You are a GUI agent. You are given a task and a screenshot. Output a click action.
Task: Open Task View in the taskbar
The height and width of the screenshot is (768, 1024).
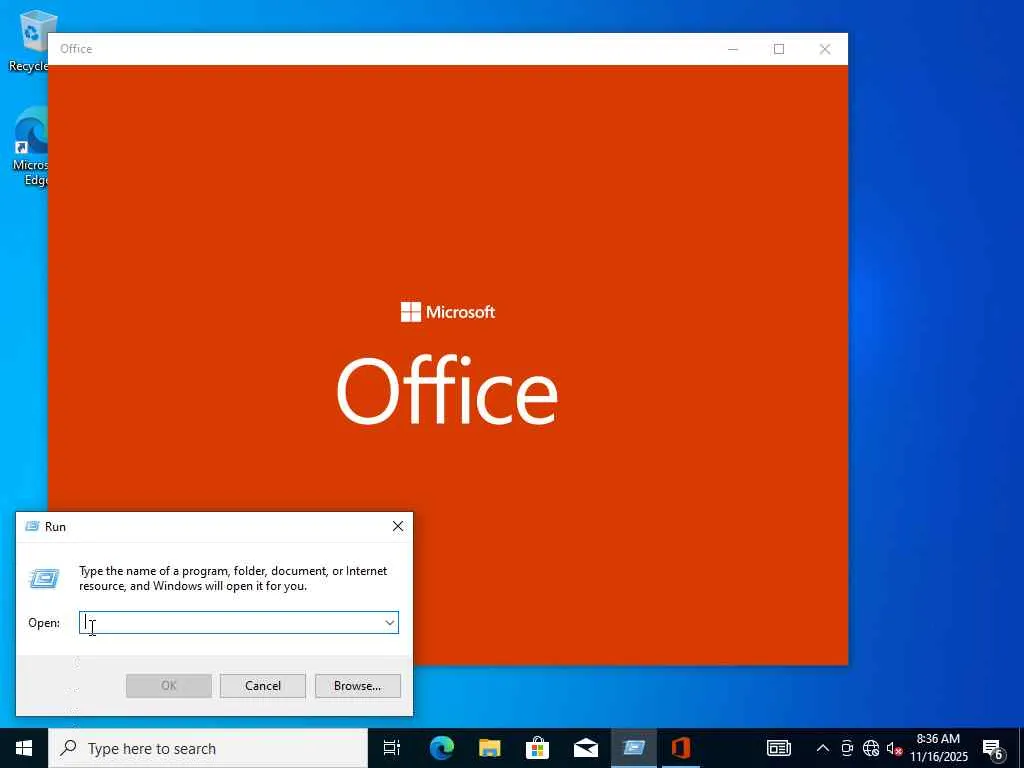tap(392, 748)
